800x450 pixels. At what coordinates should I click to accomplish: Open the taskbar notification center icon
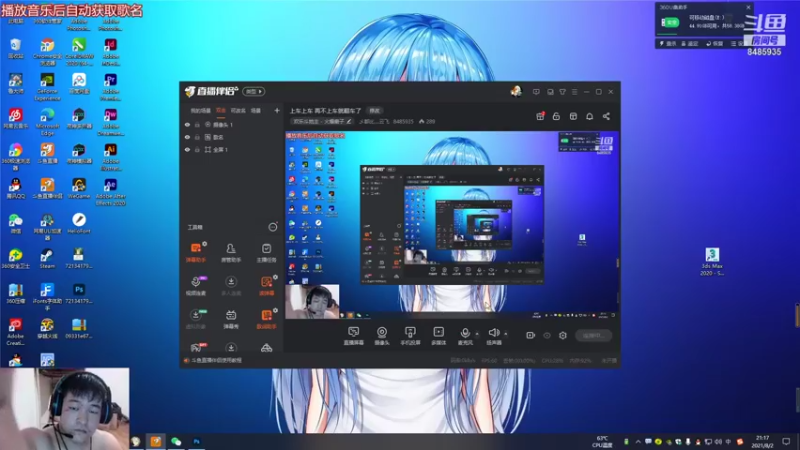pos(786,441)
